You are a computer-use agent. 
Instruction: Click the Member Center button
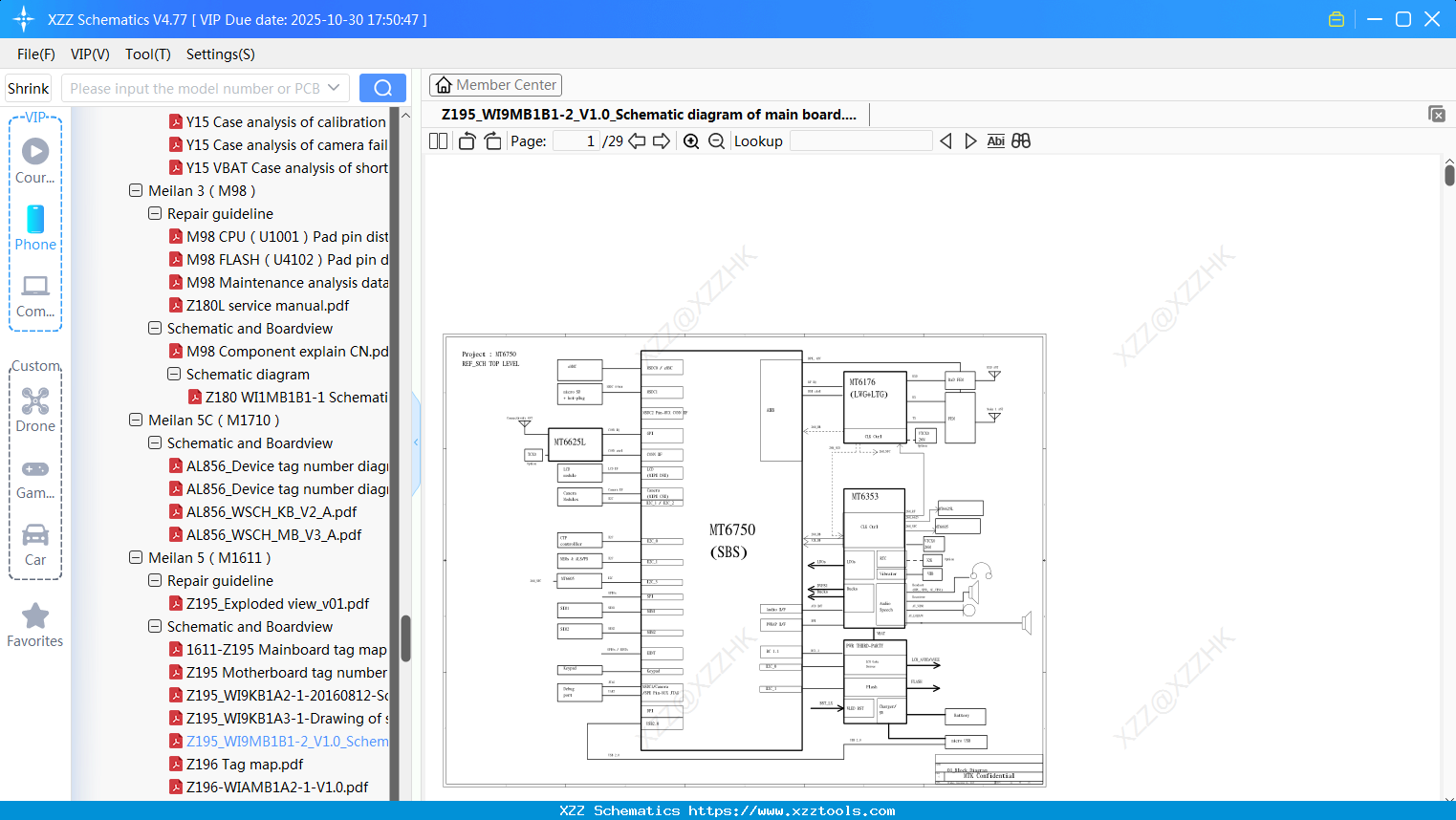coord(495,84)
